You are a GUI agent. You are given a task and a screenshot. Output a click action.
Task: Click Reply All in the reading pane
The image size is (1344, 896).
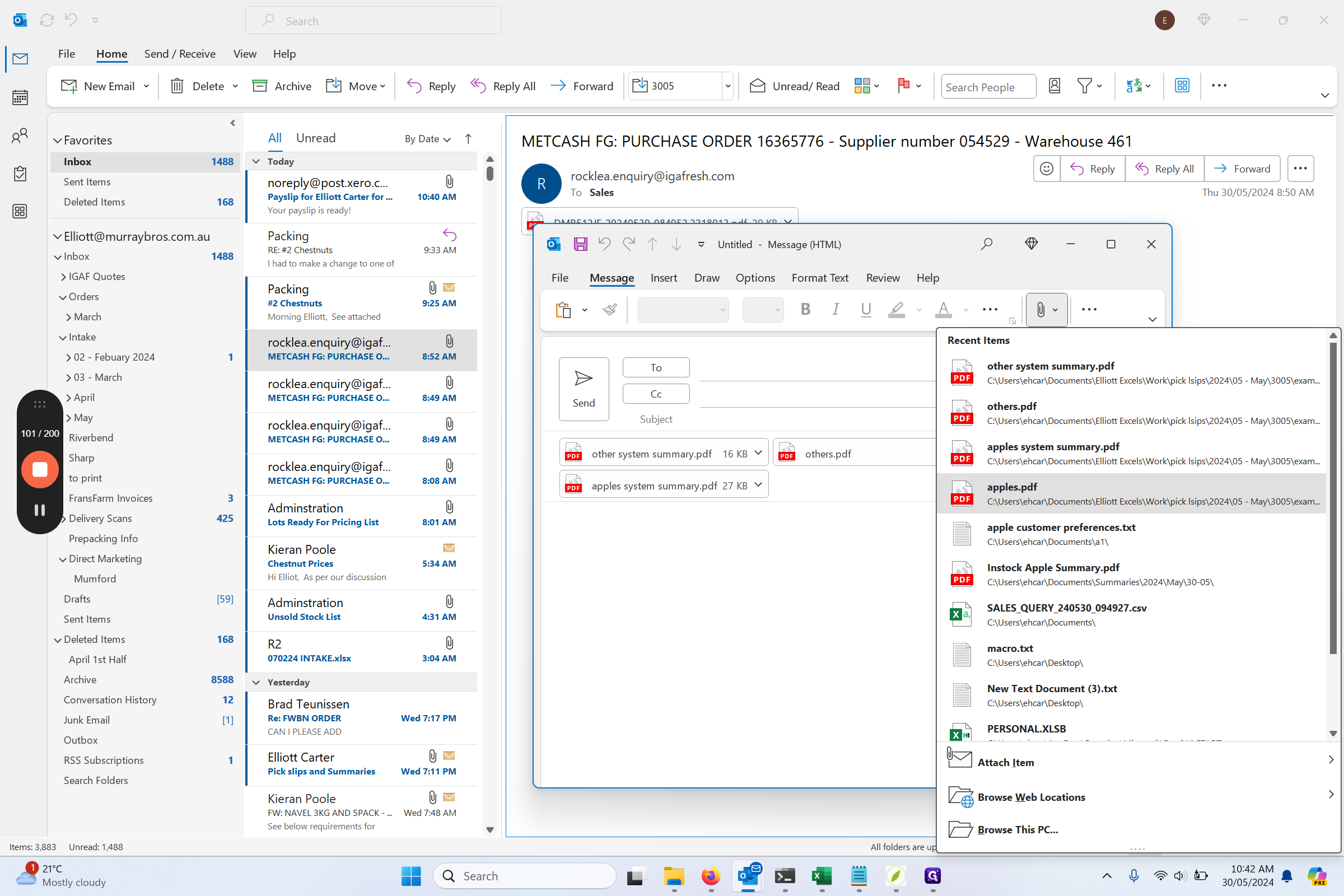1164,169
